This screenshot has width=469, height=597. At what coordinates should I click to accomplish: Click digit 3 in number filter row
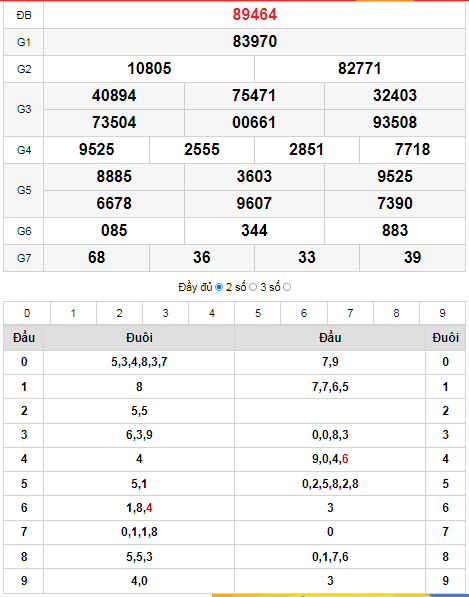point(166,313)
